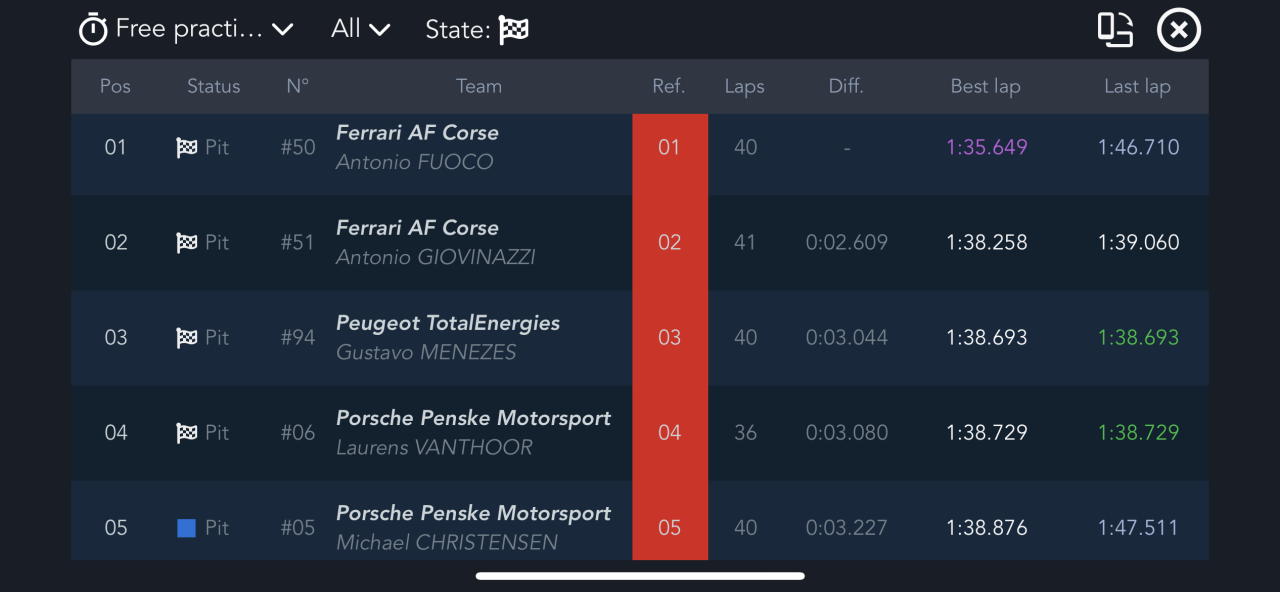Select the Last lap column header
1280x592 pixels.
pos(1137,86)
